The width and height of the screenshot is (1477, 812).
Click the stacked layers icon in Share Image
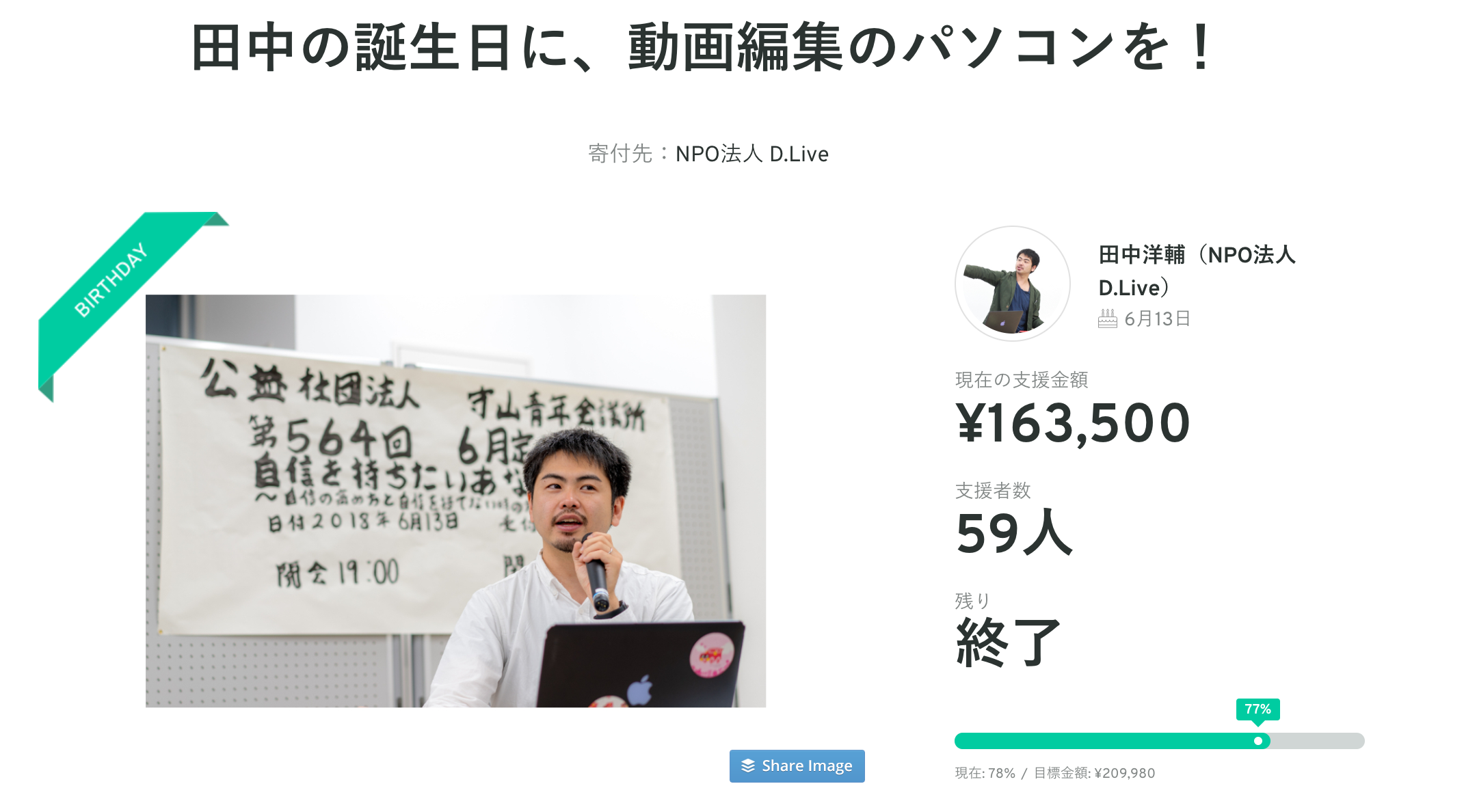click(x=748, y=766)
